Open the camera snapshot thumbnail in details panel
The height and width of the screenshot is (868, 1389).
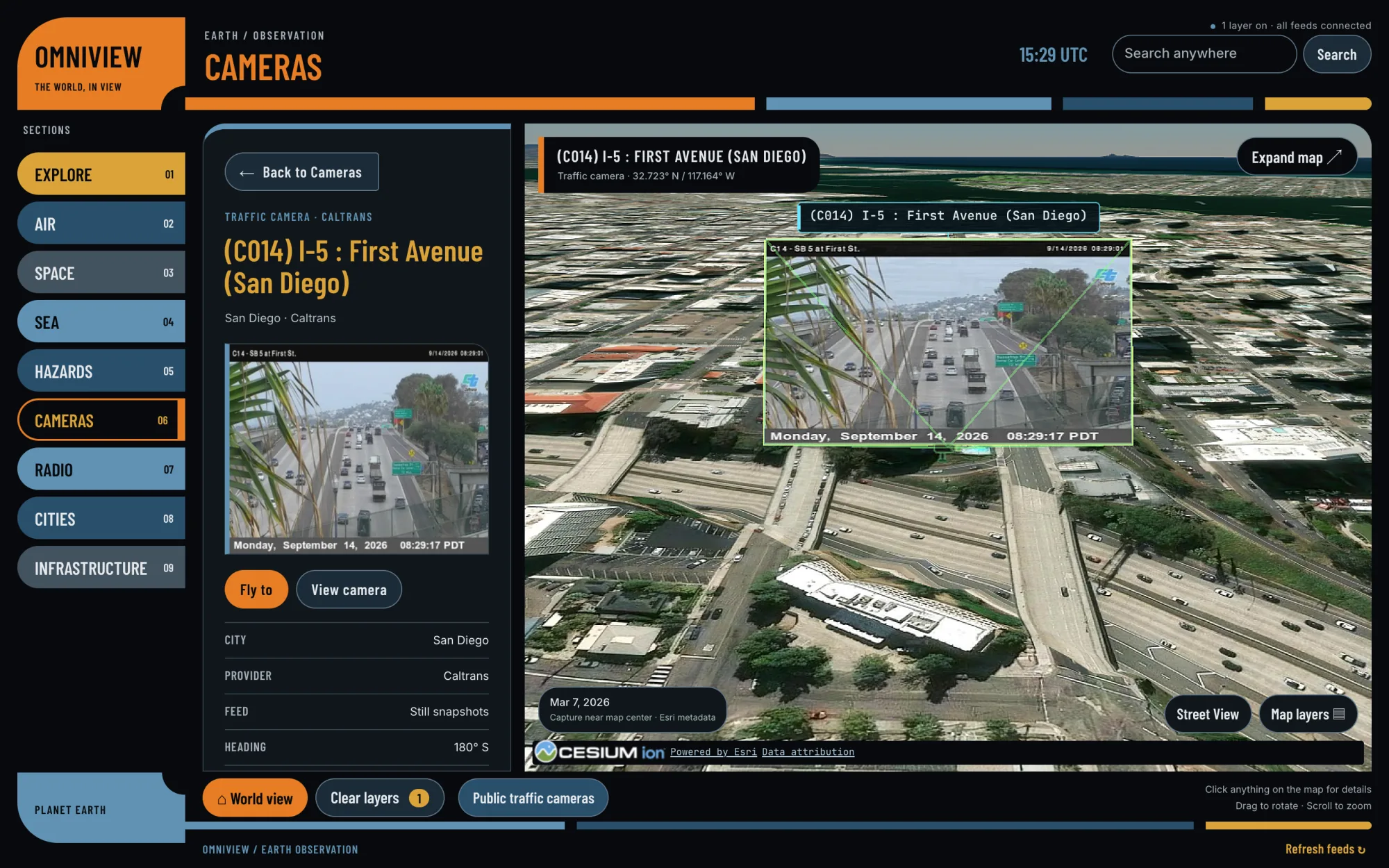click(357, 449)
